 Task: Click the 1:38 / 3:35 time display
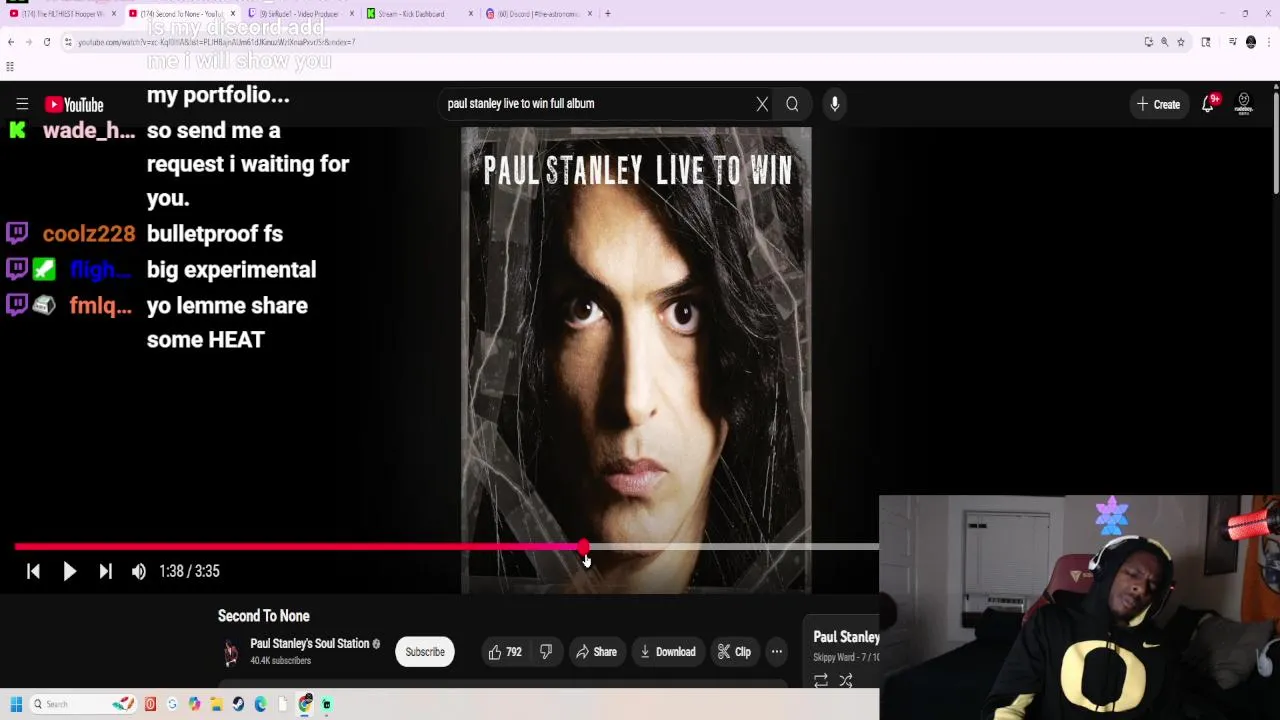click(189, 571)
